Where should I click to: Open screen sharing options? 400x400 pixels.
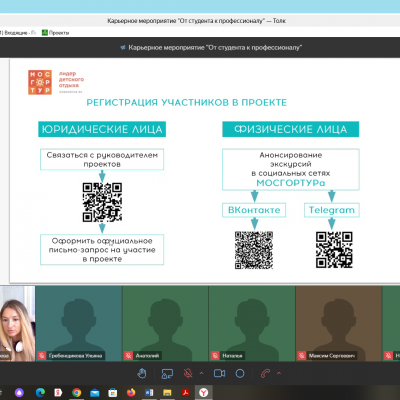tap(167, 374)
